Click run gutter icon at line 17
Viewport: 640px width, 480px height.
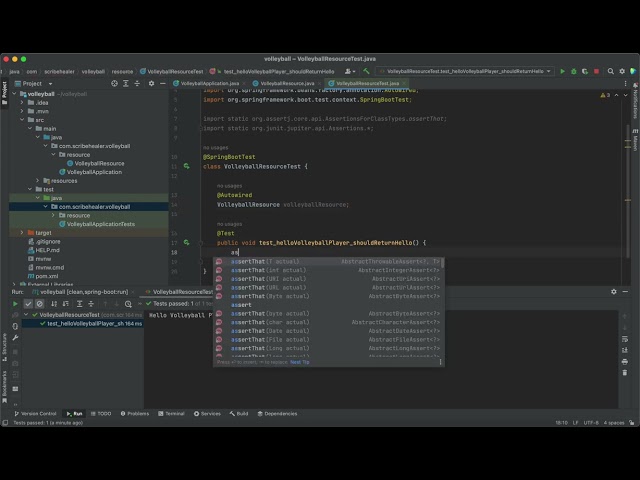(187, 242)
